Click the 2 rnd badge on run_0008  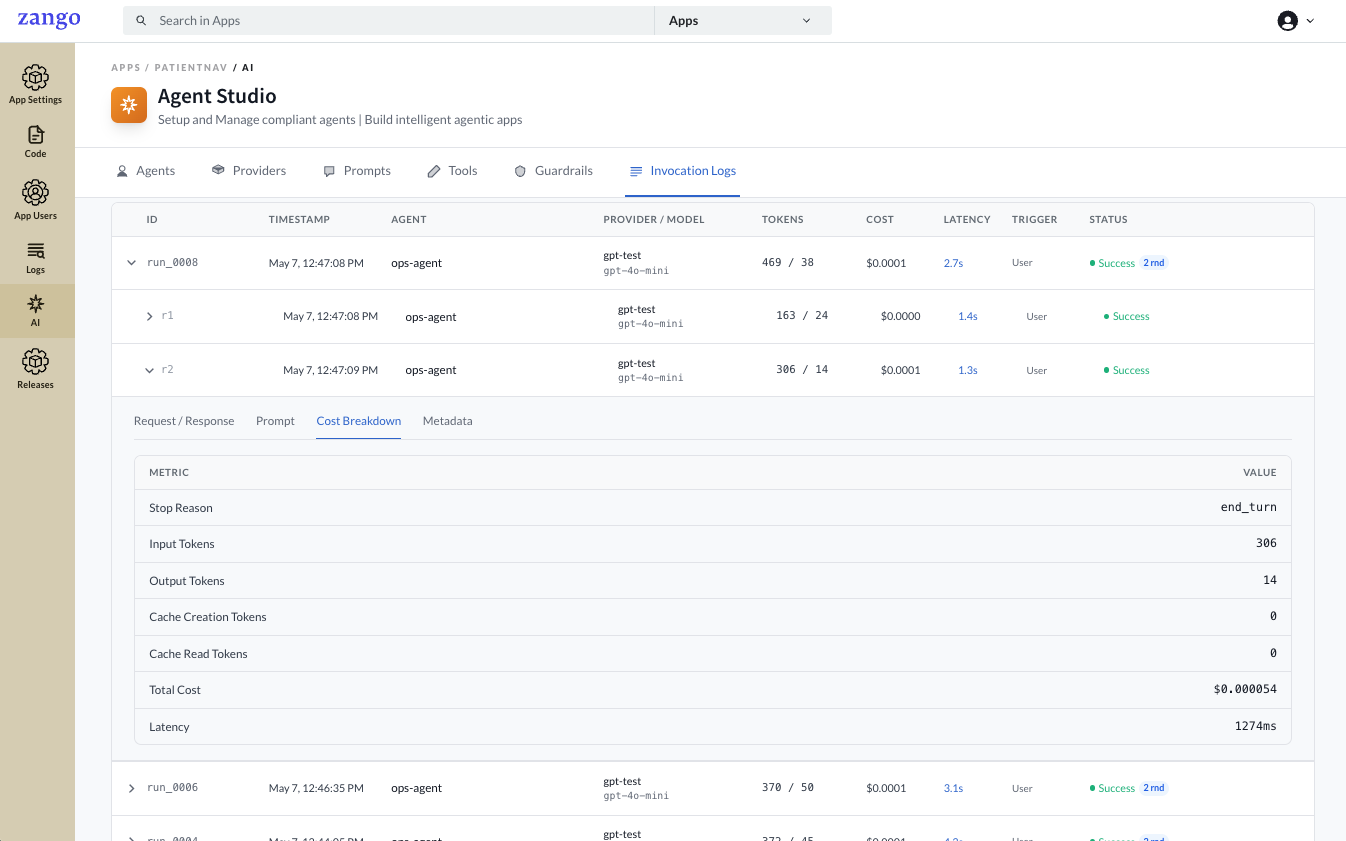pyautogui.click(x=1154, y=263)
